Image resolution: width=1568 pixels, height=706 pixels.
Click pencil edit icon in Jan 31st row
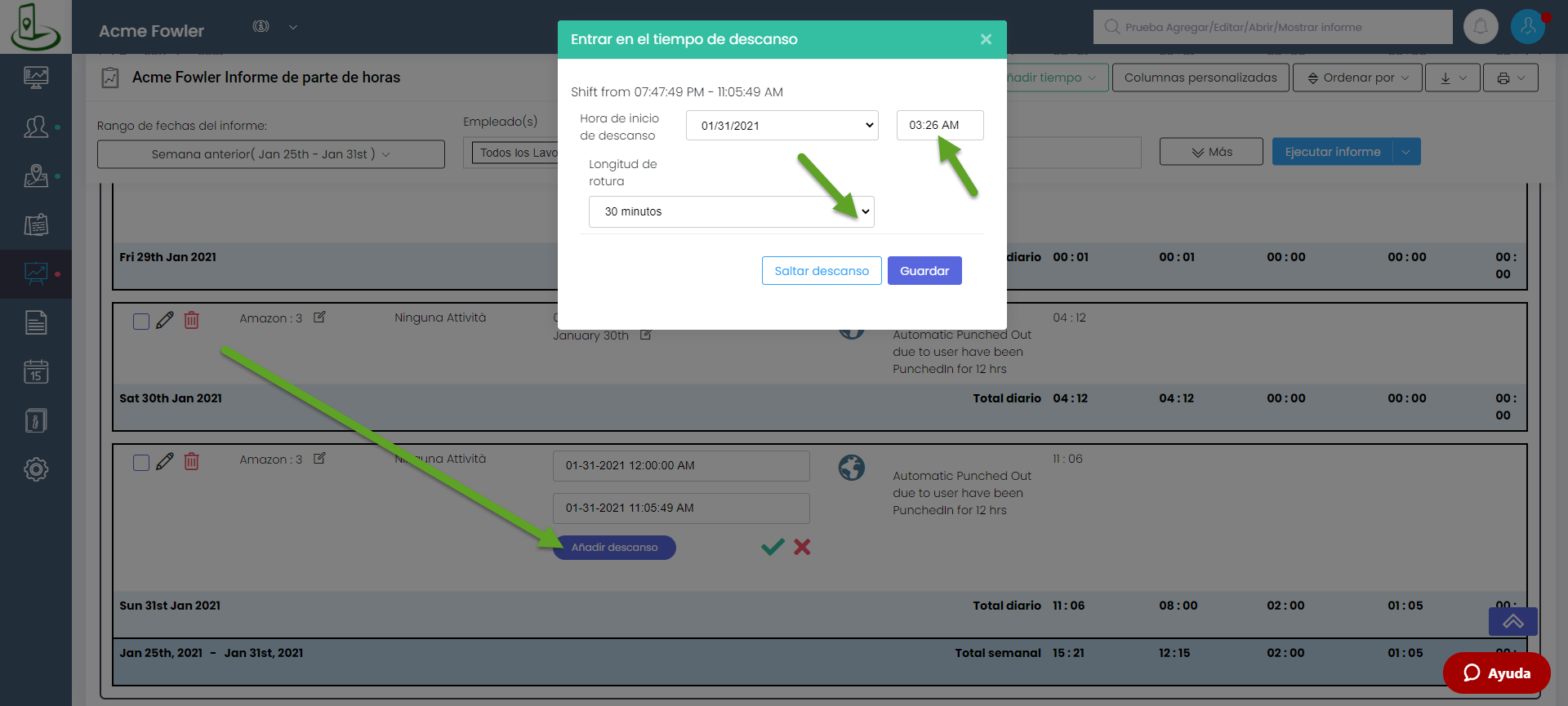coord(165,461)
